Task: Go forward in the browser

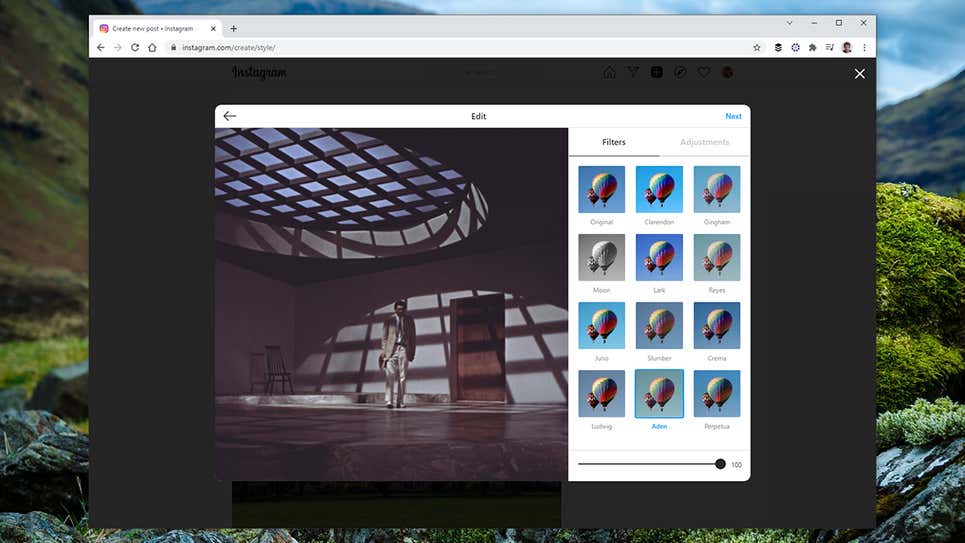Action: click(x=118, y=47)
